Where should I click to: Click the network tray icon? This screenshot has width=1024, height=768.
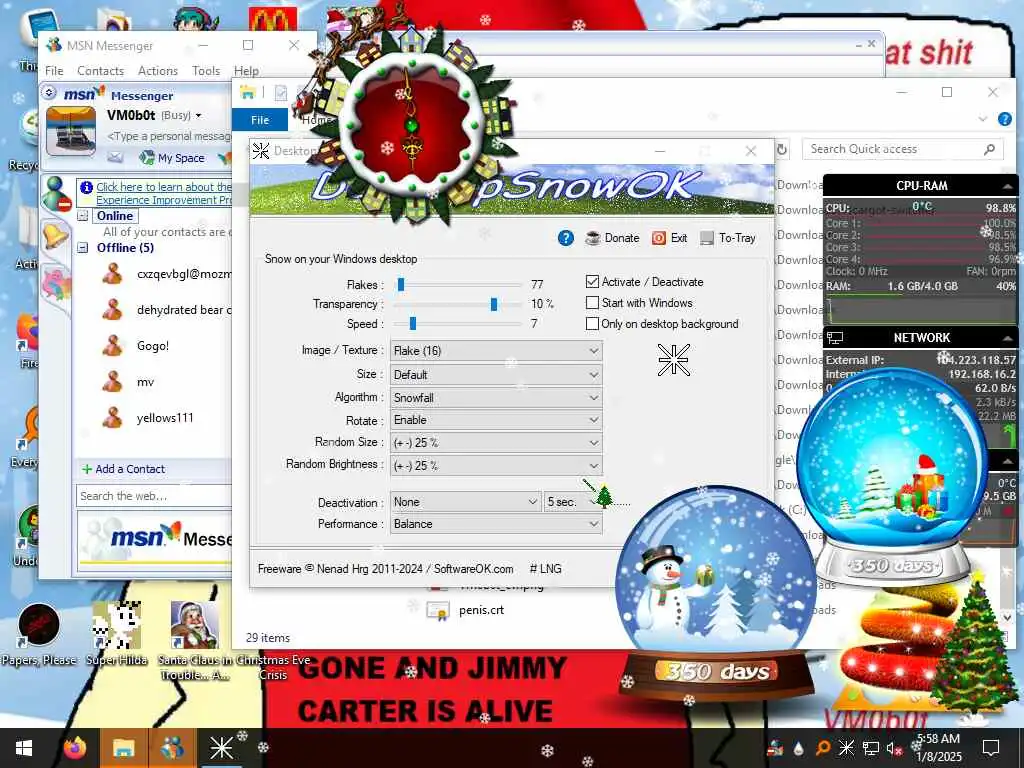[871, 748]
